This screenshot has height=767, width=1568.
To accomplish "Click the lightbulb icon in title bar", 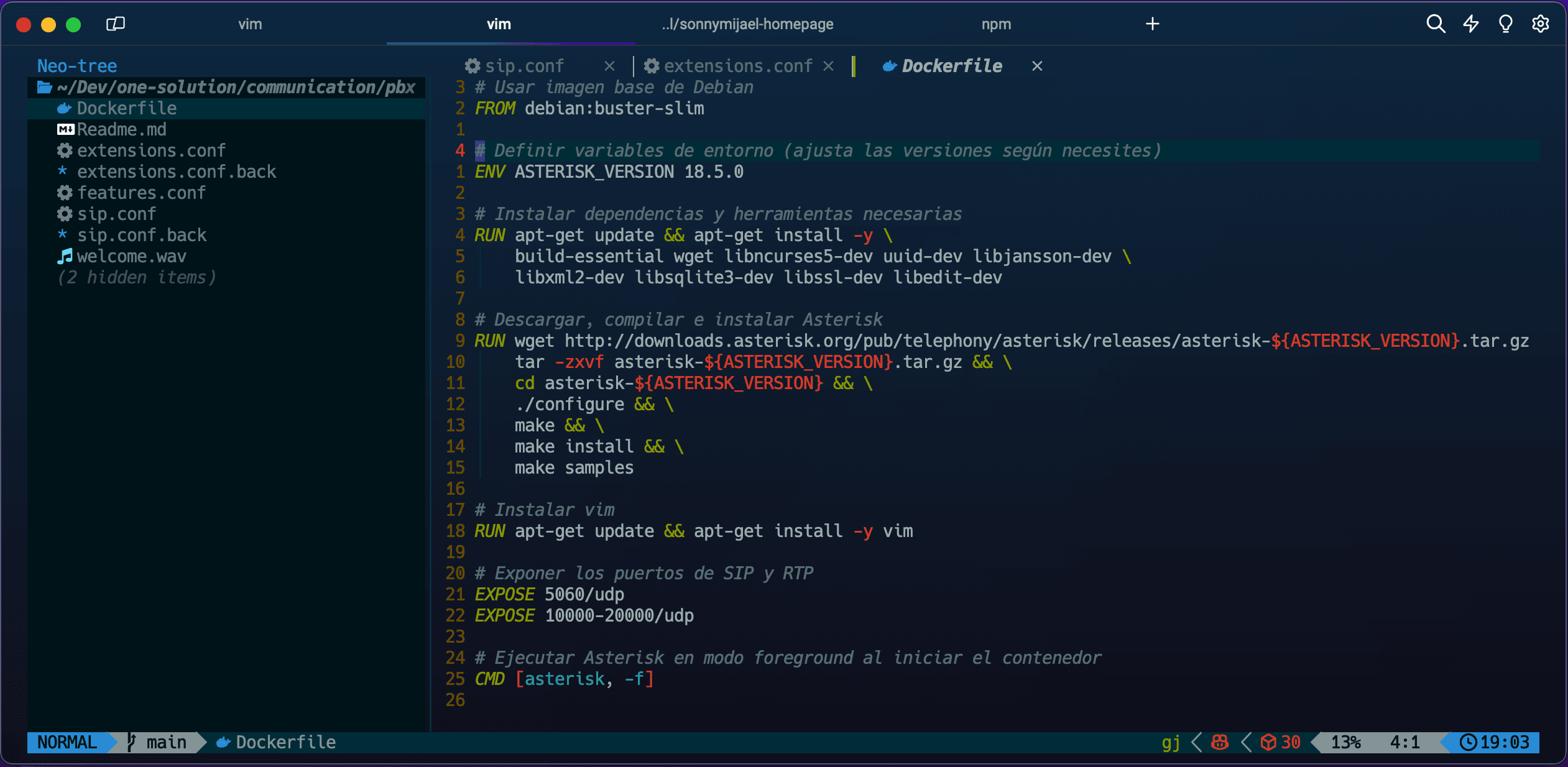I will click(1505, 24).
